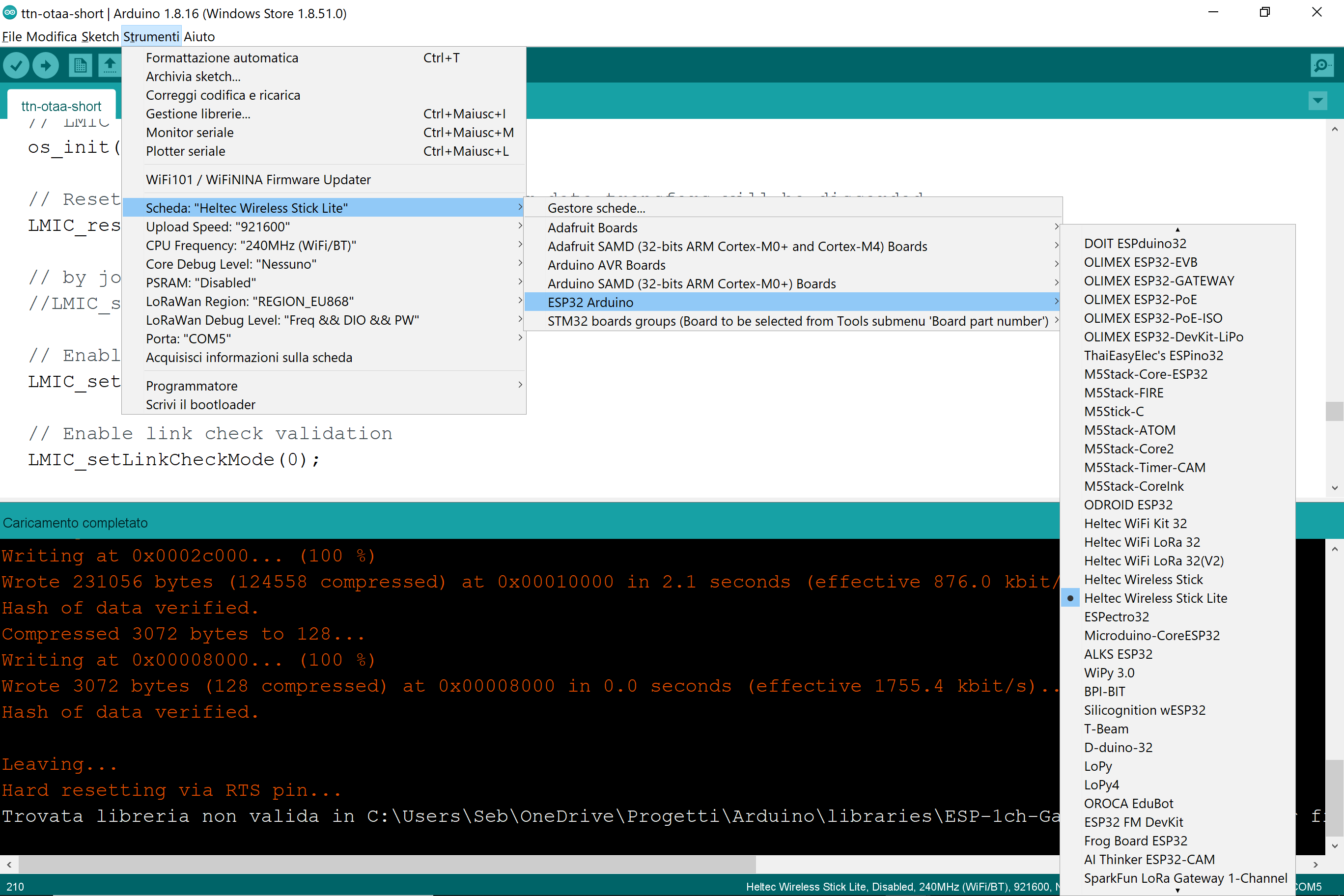Select board LoPy4
Screen dimensions: 1344x896
(x=1177, y=784)
